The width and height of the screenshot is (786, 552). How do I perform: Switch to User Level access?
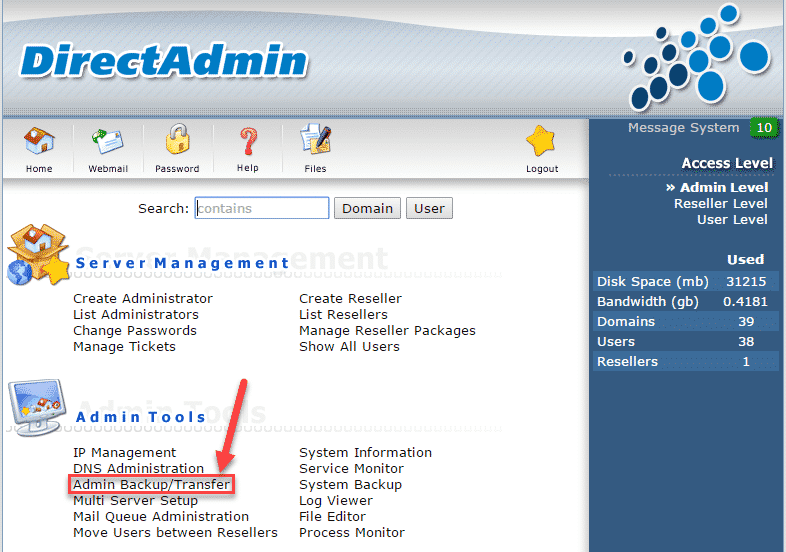732,220
